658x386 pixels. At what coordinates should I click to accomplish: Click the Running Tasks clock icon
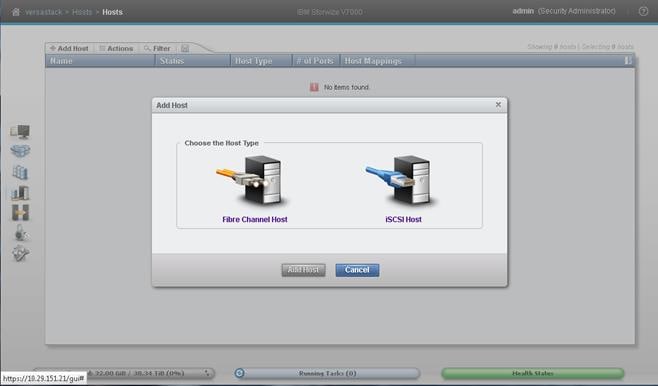click(x=240, y=373)
